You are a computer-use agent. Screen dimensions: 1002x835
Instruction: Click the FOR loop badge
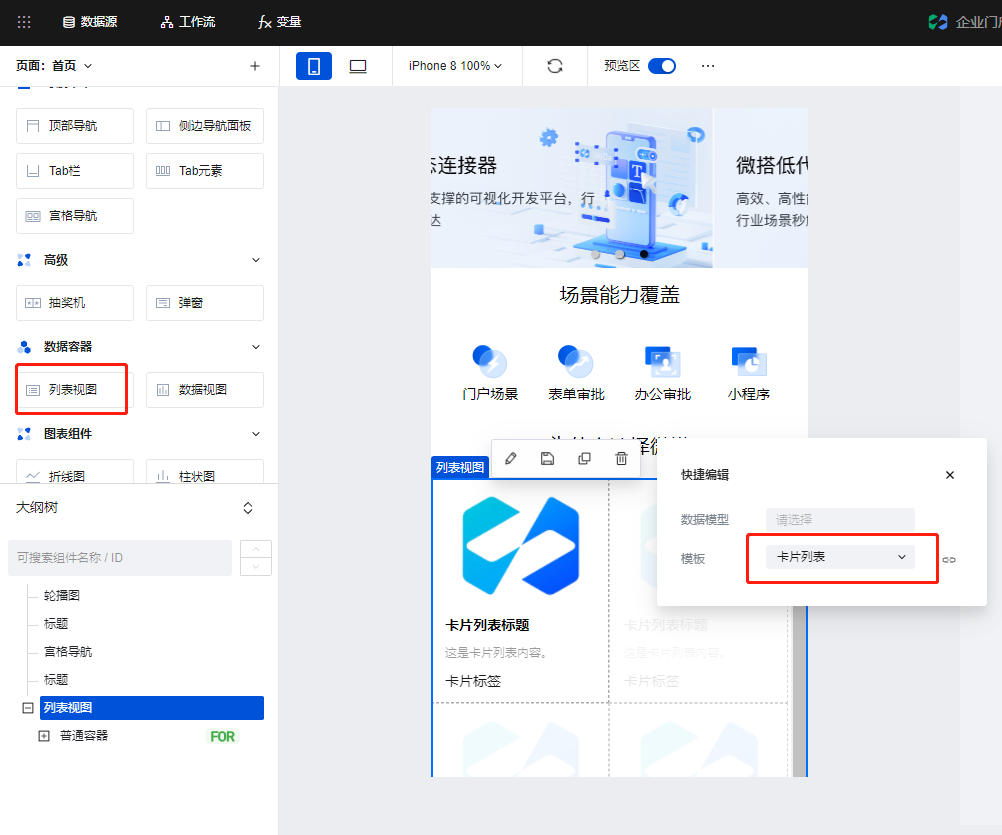click(222, 737)
